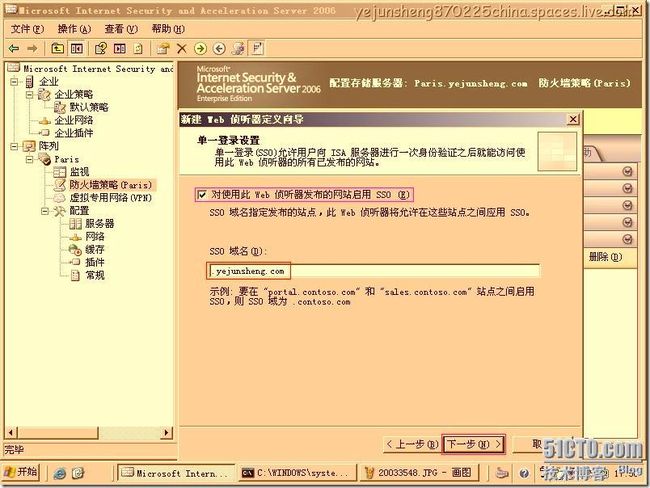Collapse the 阵列 tree node
650x488 pixels.
tap(15, 146)
